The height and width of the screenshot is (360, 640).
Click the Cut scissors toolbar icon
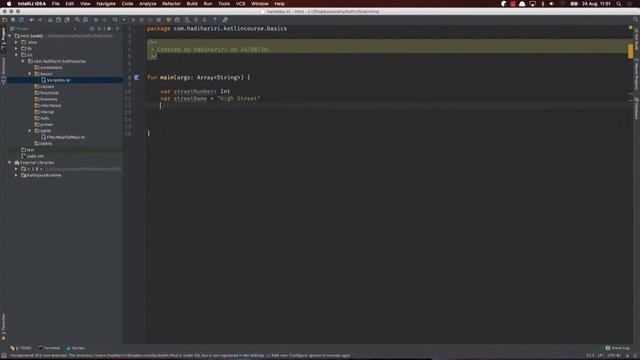(x=50, y=20)
